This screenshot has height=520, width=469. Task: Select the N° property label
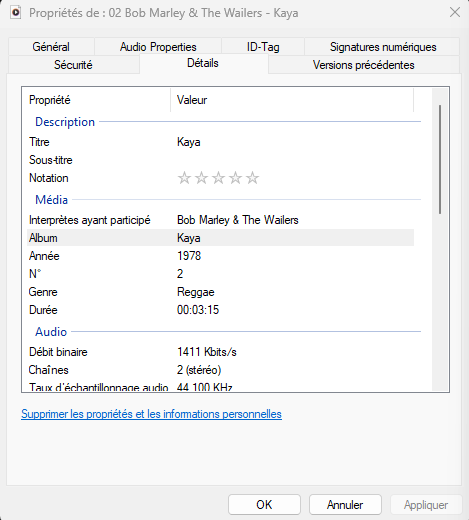click(35, 274)
